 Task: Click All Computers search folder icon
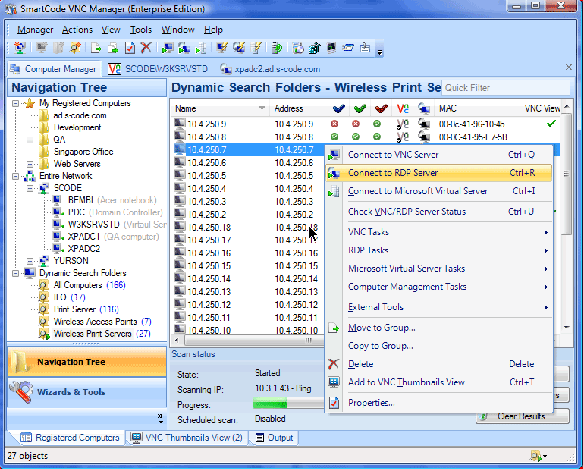tap(44, 285)
